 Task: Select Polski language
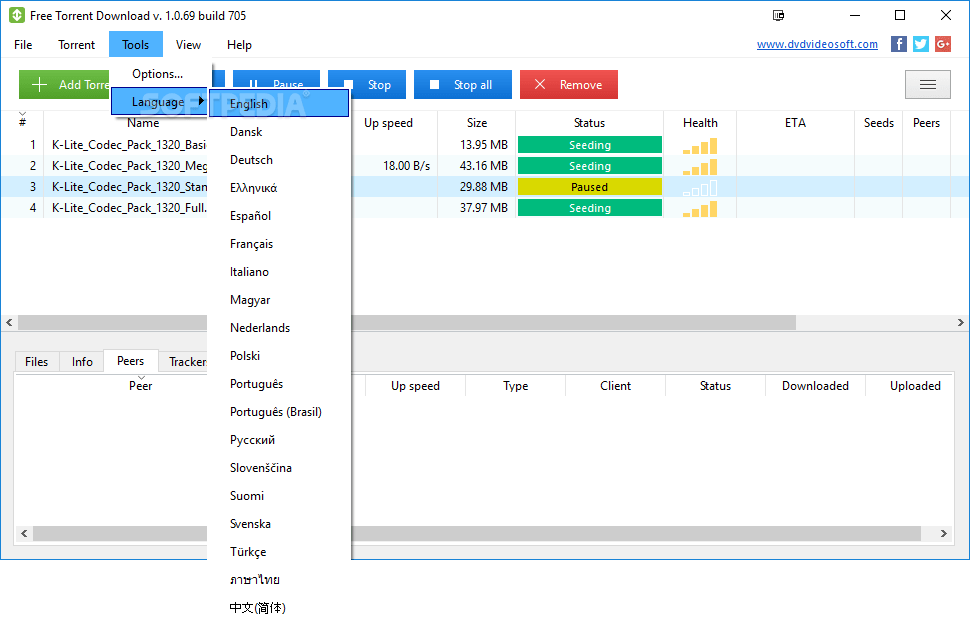click(x=279, y=356)
